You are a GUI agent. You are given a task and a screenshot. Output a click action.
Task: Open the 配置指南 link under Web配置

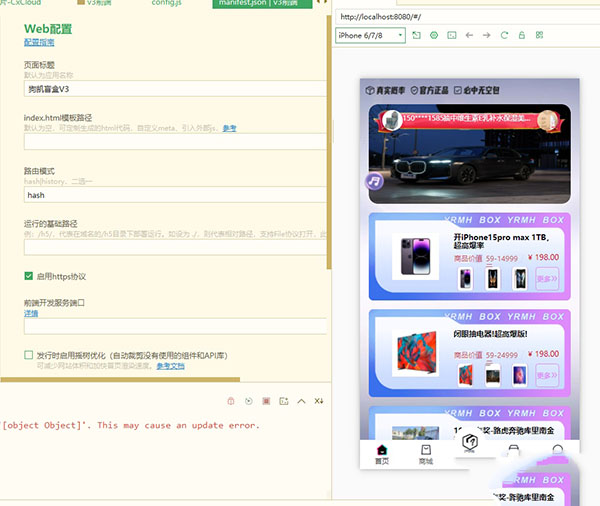(x=39, y=42)
